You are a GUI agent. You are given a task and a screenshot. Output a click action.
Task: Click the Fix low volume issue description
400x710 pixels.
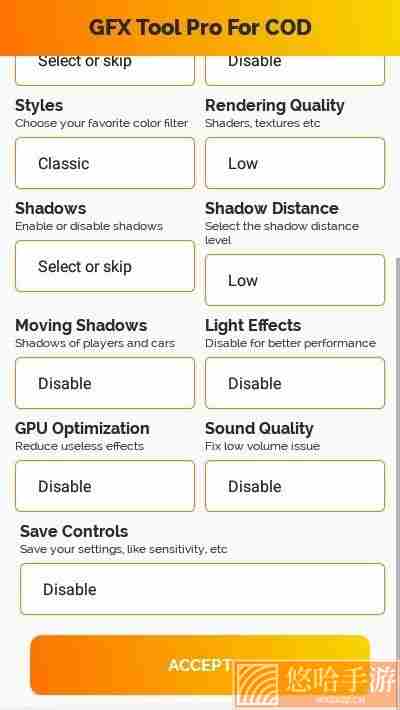[x=262, y=446]
